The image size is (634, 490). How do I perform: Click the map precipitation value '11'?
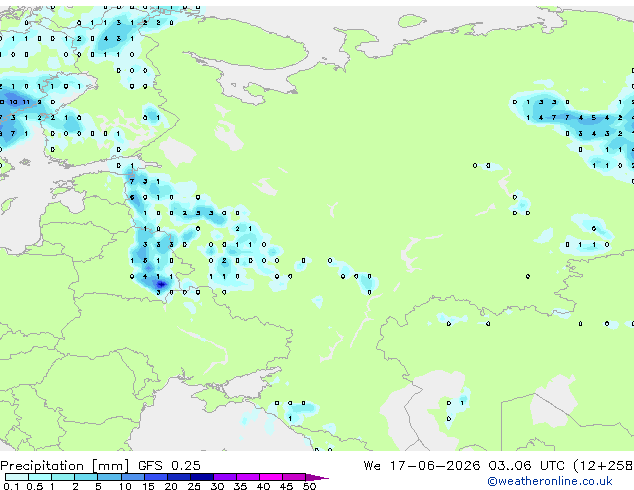tap(26, 102)
